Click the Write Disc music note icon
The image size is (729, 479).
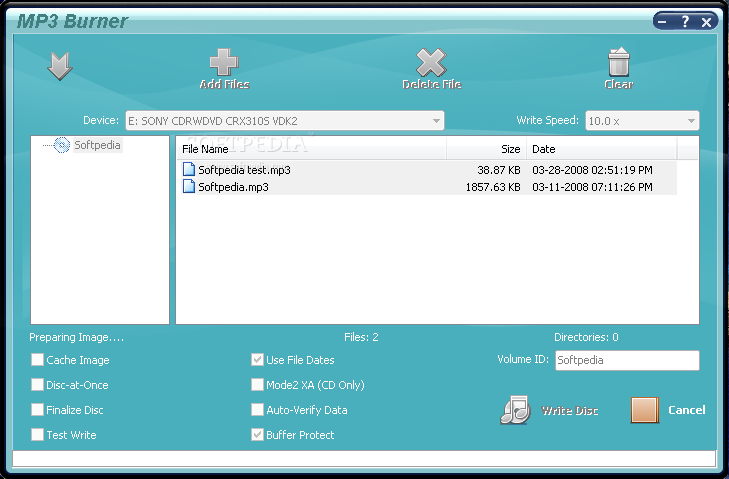[516, 410]
